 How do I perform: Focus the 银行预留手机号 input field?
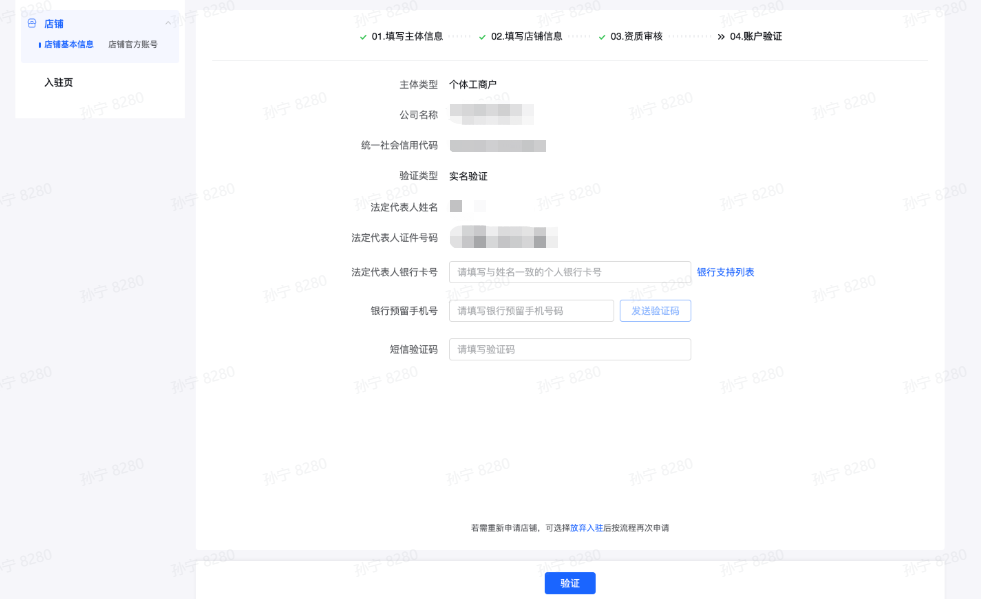531,310
